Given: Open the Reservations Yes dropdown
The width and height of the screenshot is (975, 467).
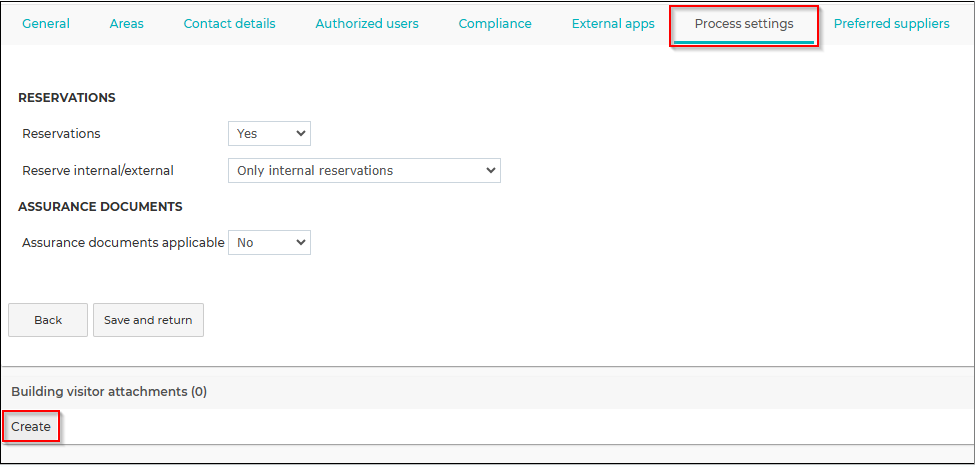Looking at the screenshot, I should pos(269,134).
